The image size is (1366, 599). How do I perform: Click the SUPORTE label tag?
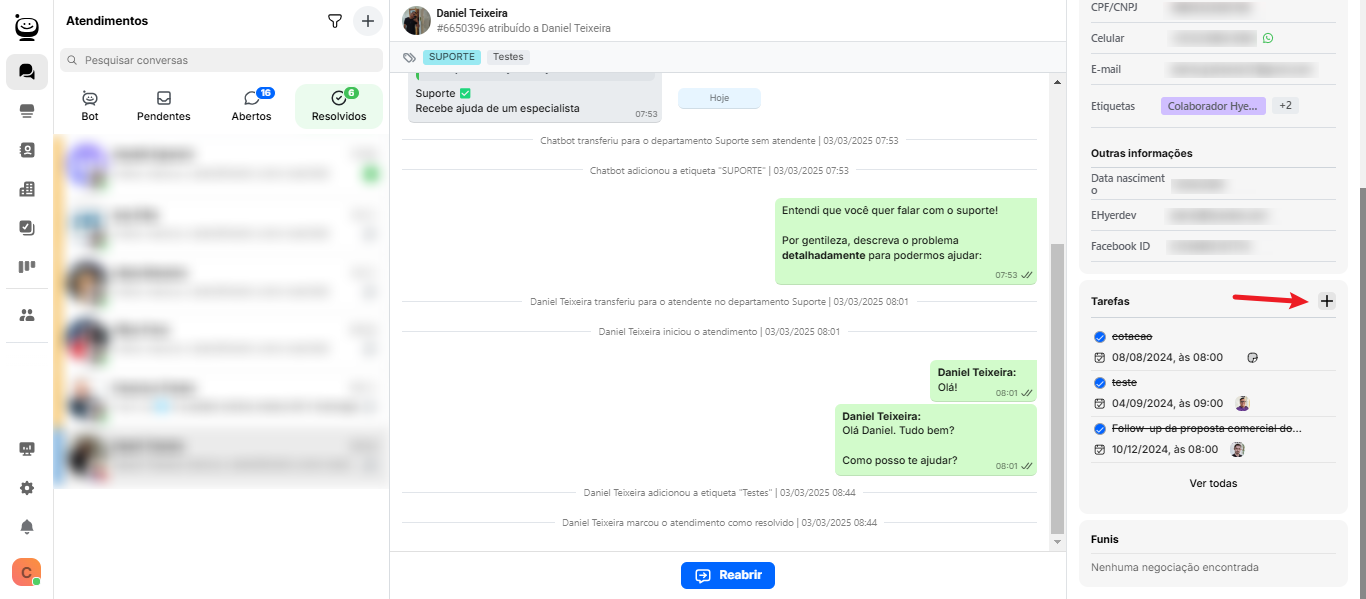(x=452, y=57)
